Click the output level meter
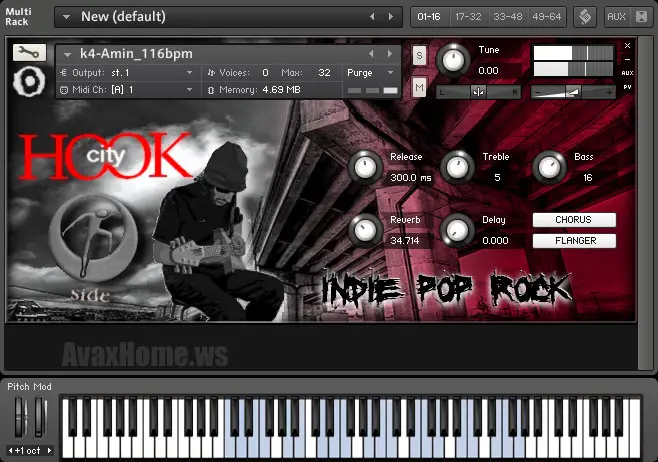 click(573, 61)
